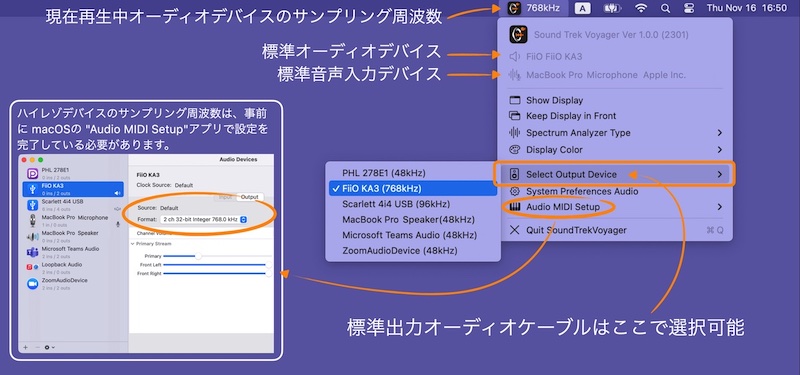The height and width of the screenshot is (375, 800).
Task: Switch to the Output tab in Audio Devices
Action: pyautogui.click(x=249, y=197)
